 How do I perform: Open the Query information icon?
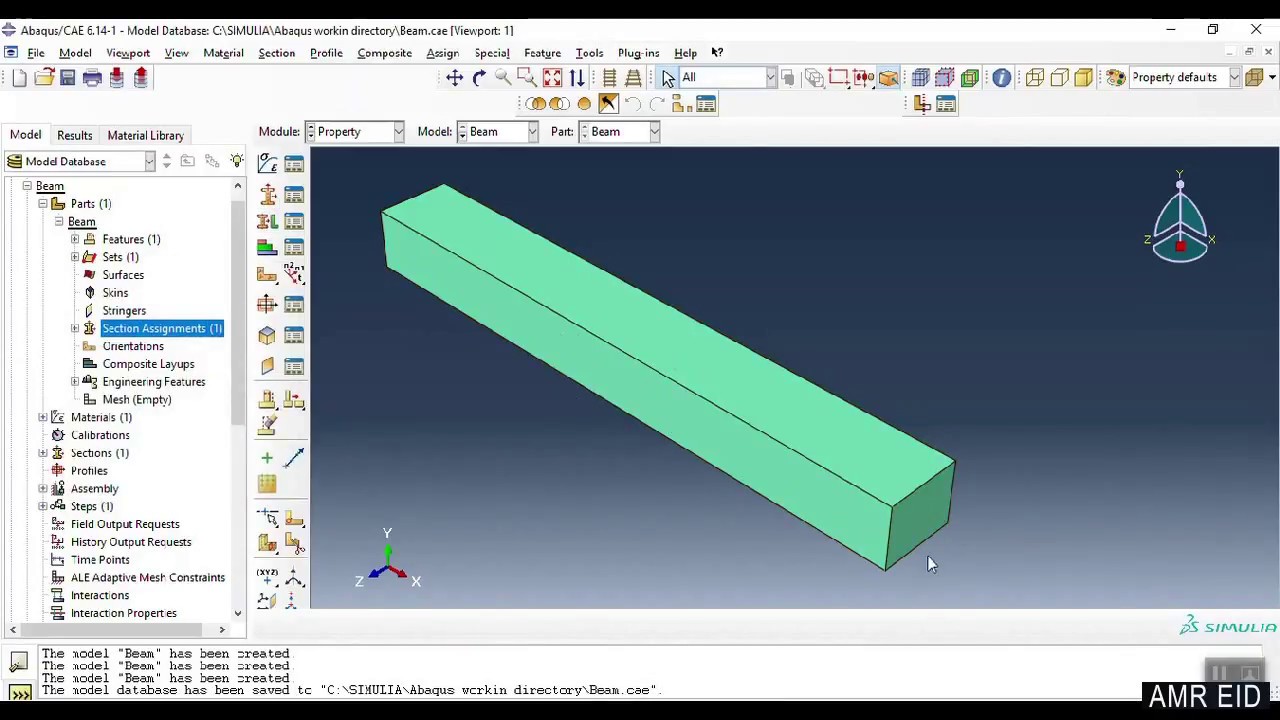[x=1001, y=78]
